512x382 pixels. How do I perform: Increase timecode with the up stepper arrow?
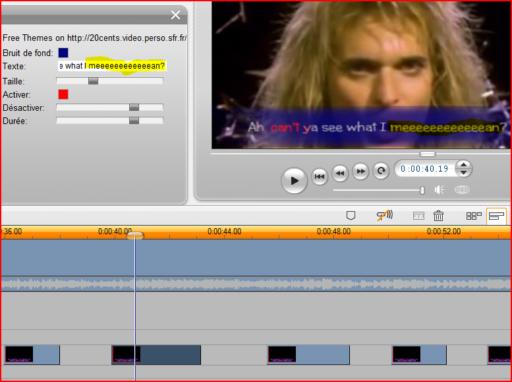point(463,164)
